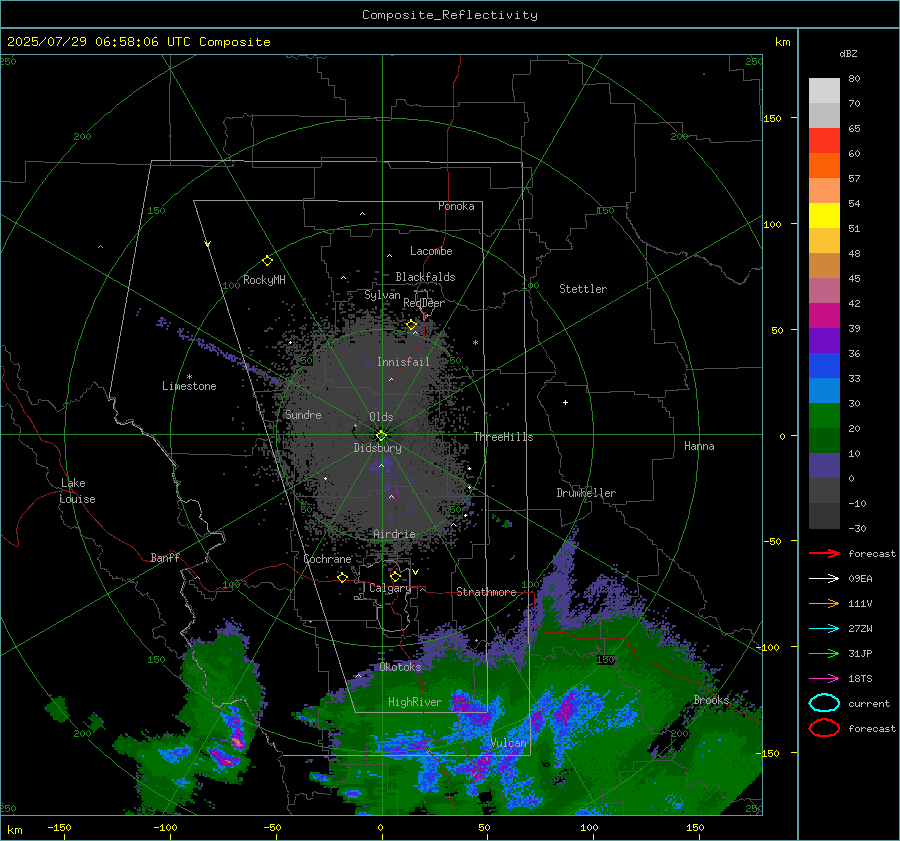The width and height of the screenshot is (900, 841).
Task: Click the Airdrie label
Action: [394, 534]
